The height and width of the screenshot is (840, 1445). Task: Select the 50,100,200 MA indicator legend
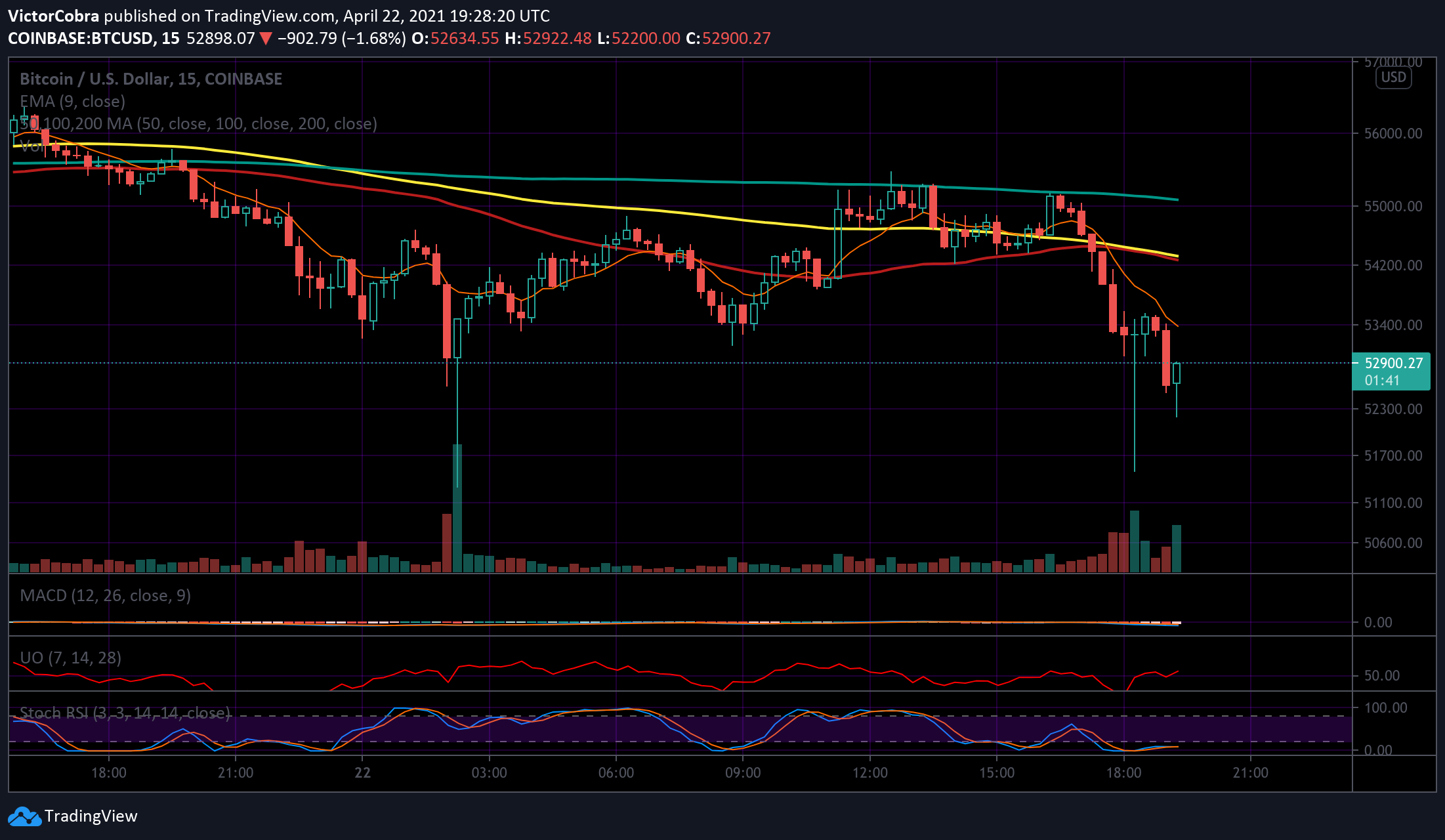point(198,123)
